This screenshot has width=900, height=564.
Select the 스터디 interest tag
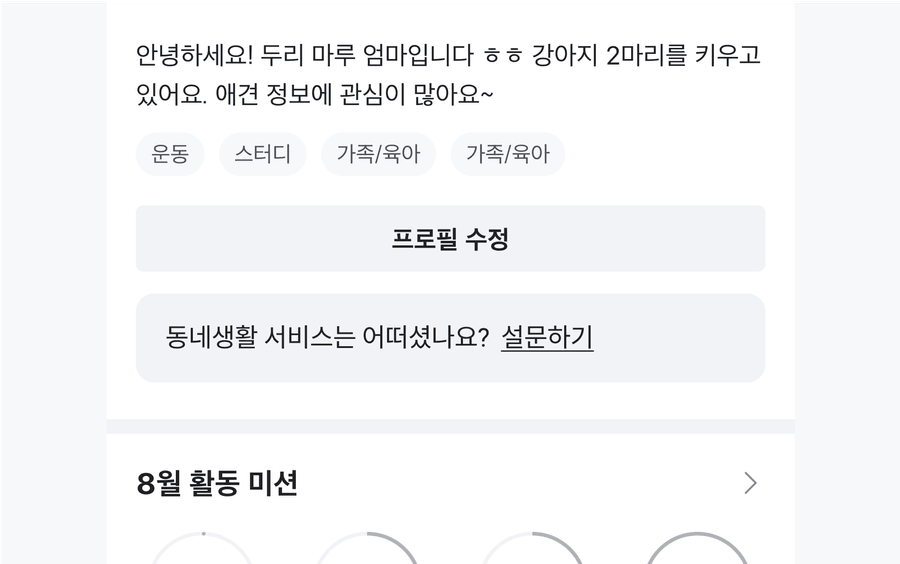pyautogui.click(x=263, y=154)
